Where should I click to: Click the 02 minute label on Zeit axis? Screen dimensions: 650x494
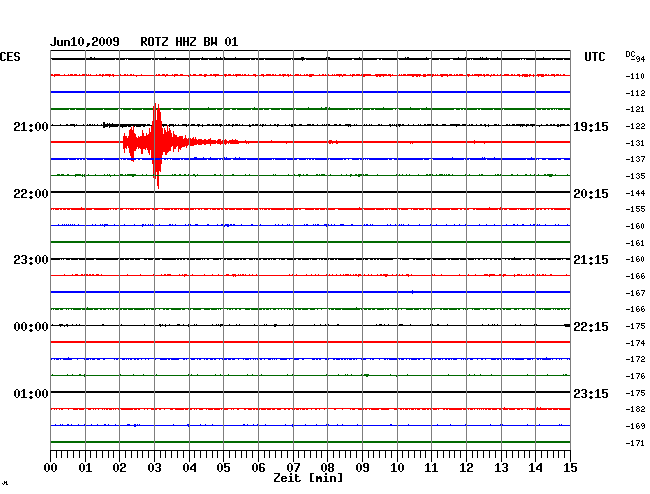click(x=119, y=468)
